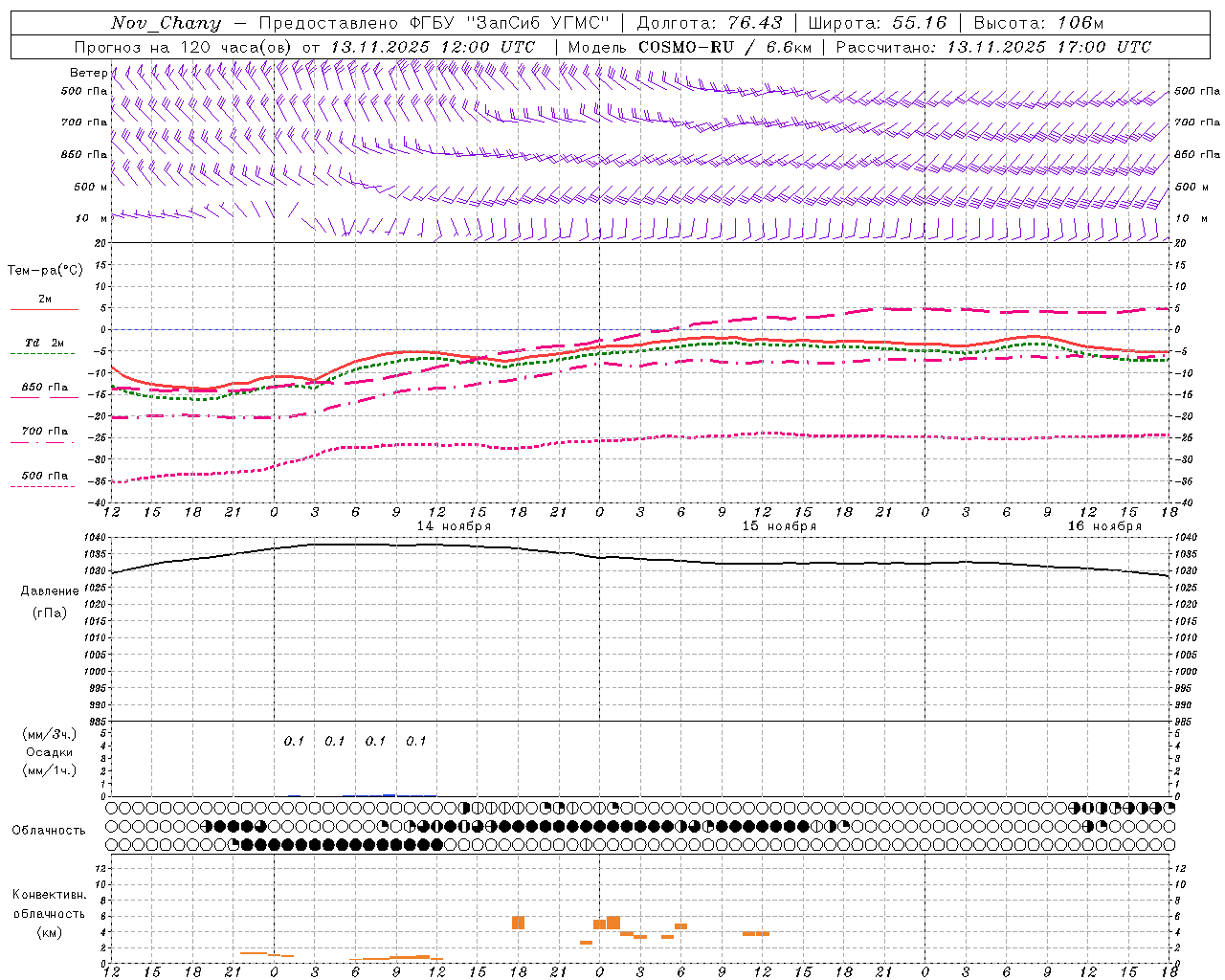Select the 2м temperature legend entry
1225x980 pixels.
pos(45,300)
